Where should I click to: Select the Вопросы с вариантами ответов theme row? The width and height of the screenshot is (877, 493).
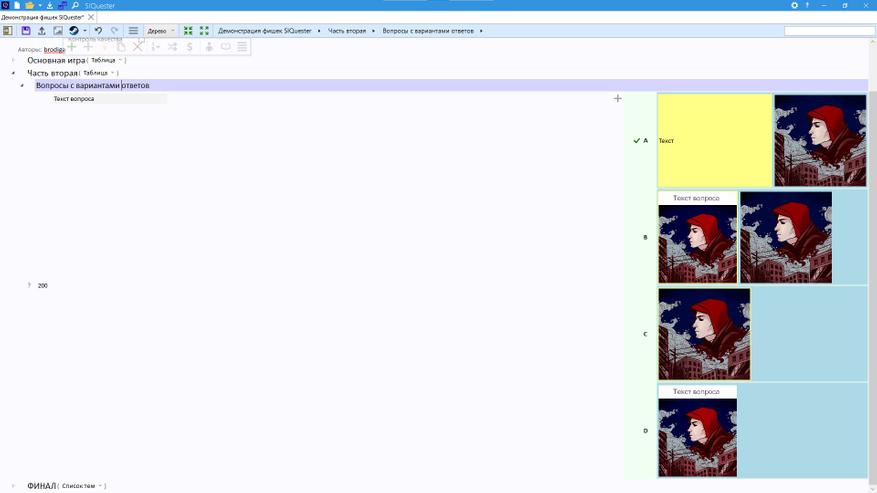pyautogui.click(x=451, y=86)
